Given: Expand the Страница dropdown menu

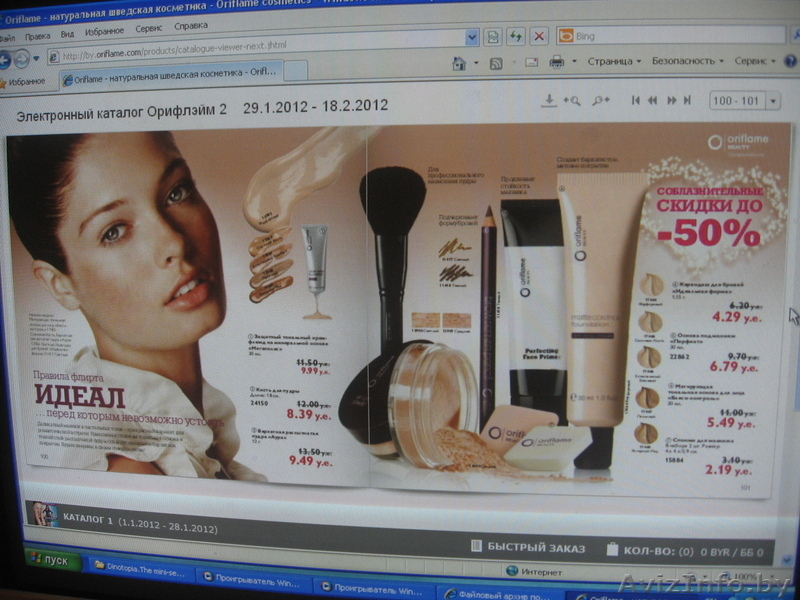Looking at the screenshot, I should click(614, 61).
